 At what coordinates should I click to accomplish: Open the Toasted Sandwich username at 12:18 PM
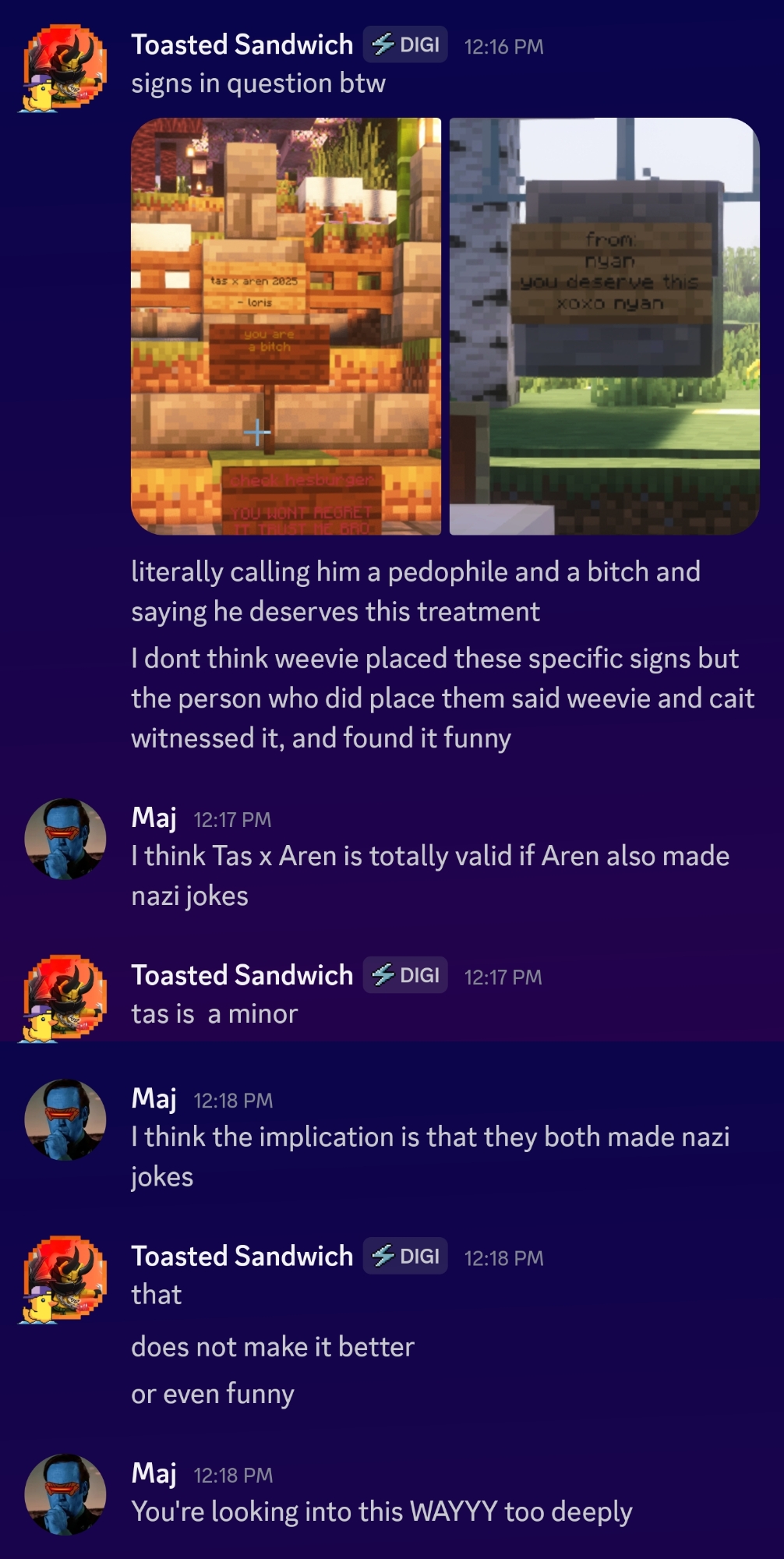point(242,1256)
